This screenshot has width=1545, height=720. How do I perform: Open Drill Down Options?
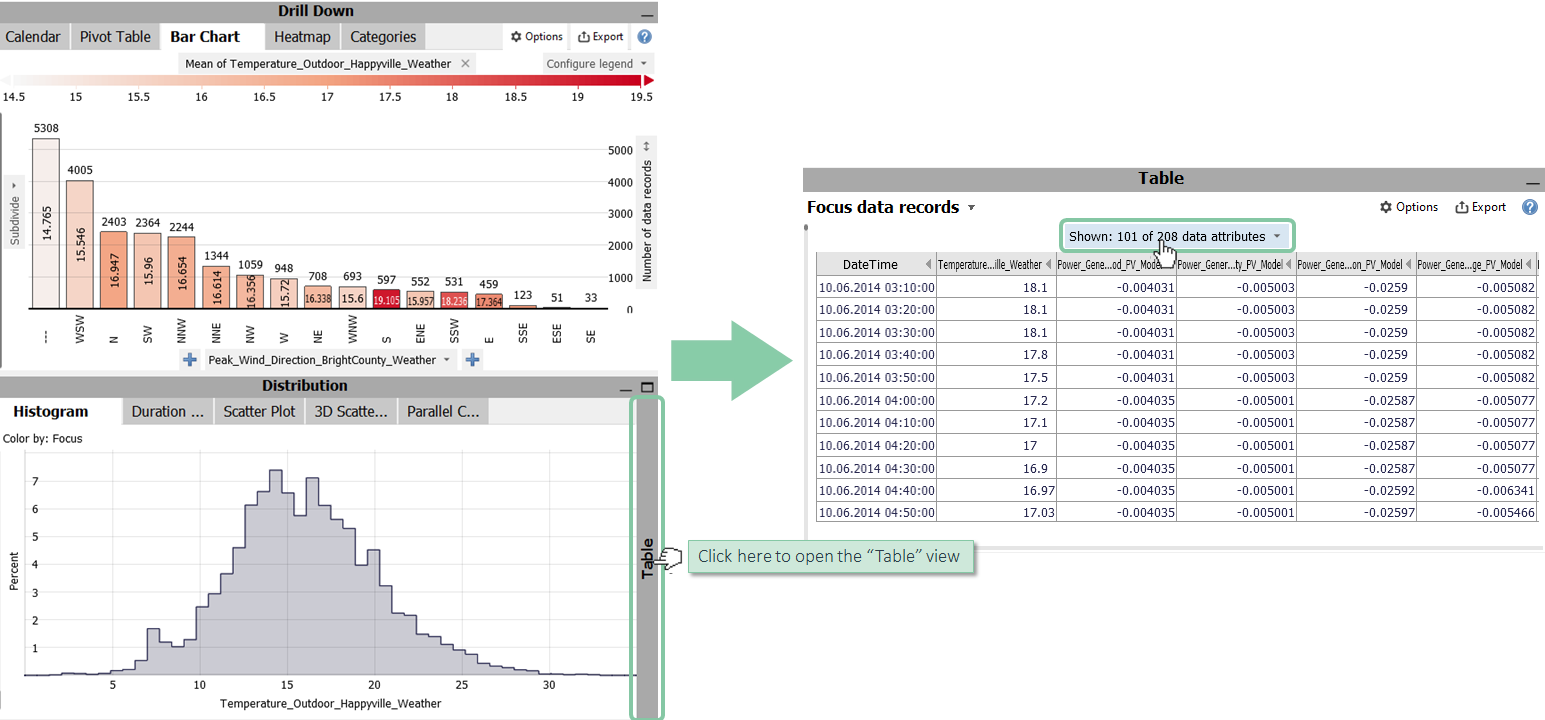537,37
